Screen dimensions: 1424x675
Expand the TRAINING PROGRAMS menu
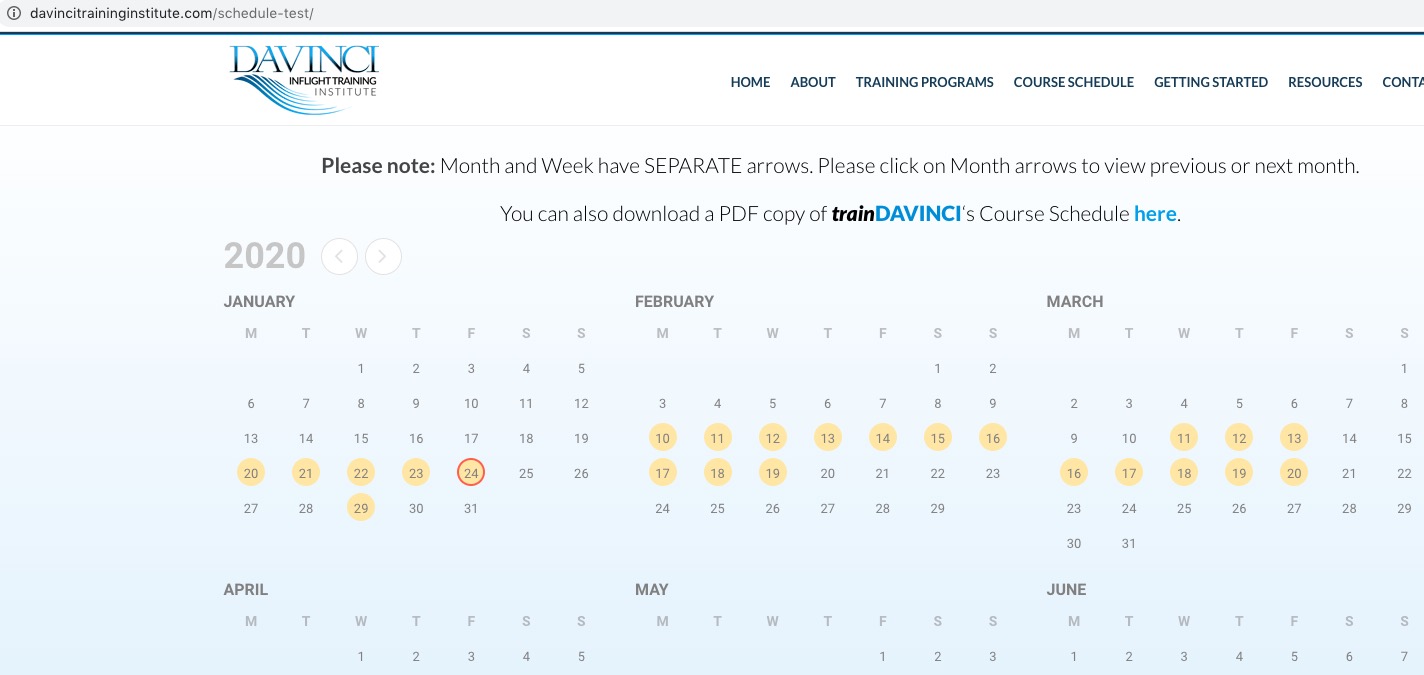pyautogui.click(x=924, y=82)
